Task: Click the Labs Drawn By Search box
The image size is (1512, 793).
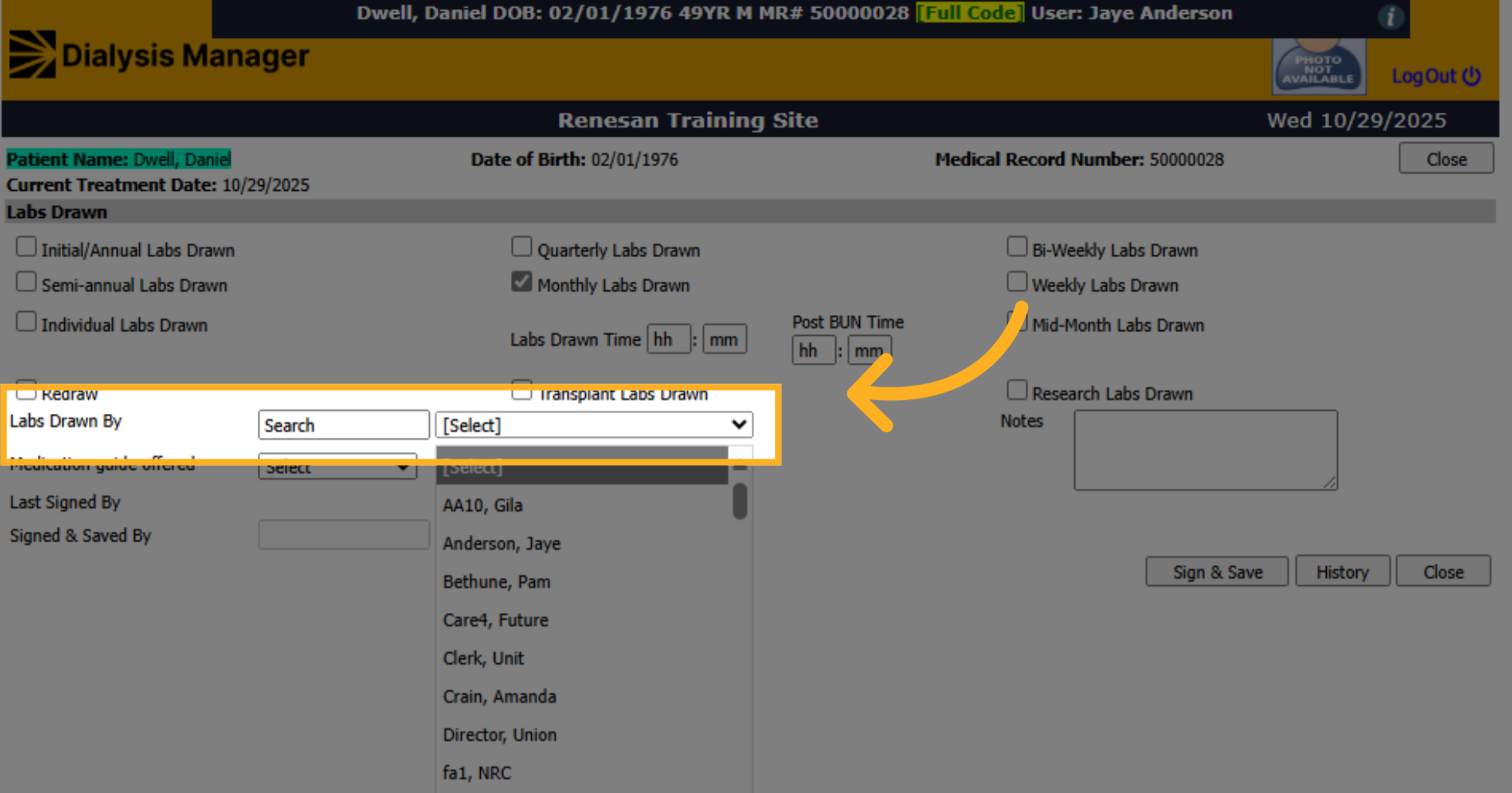Action: point(344,425)
